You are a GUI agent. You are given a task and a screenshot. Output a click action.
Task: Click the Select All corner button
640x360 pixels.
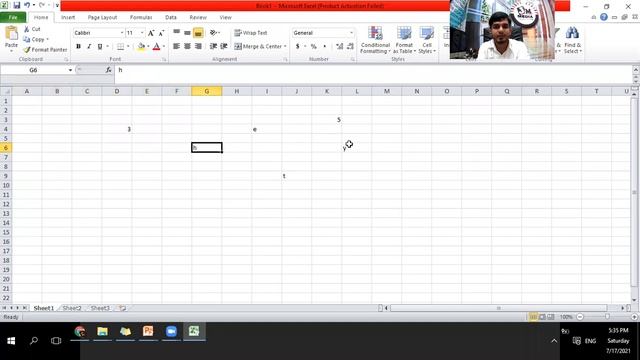click(x=6, y=91)
